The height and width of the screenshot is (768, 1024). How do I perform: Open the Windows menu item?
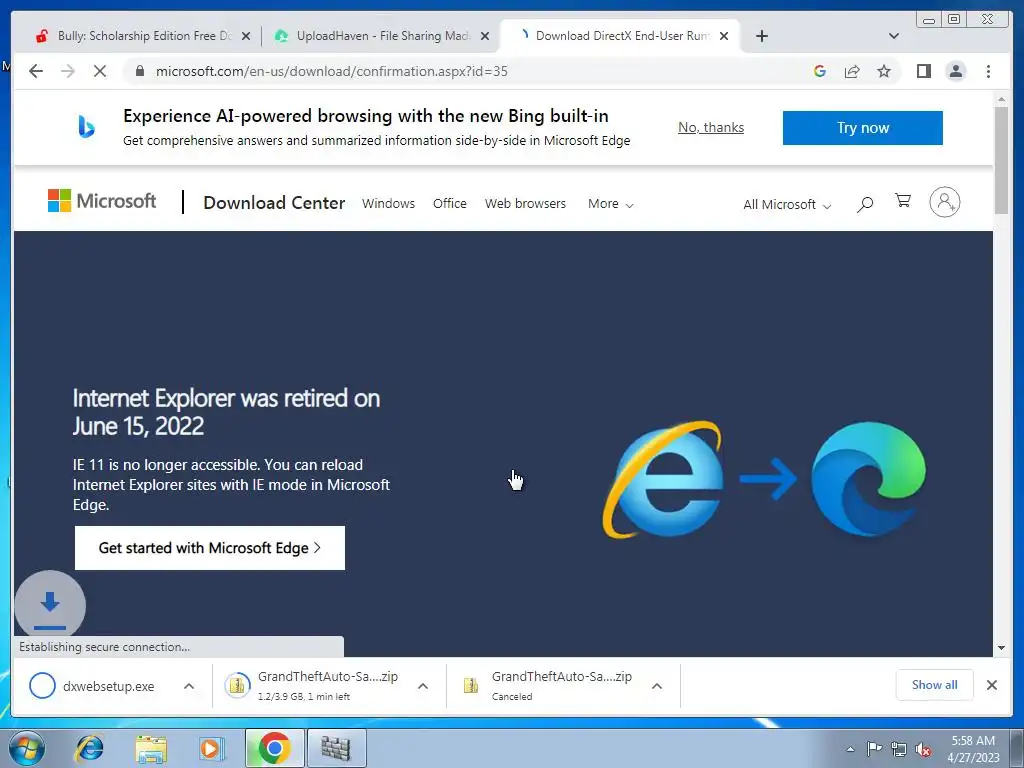pyautogui.click(x=389, y=204)
